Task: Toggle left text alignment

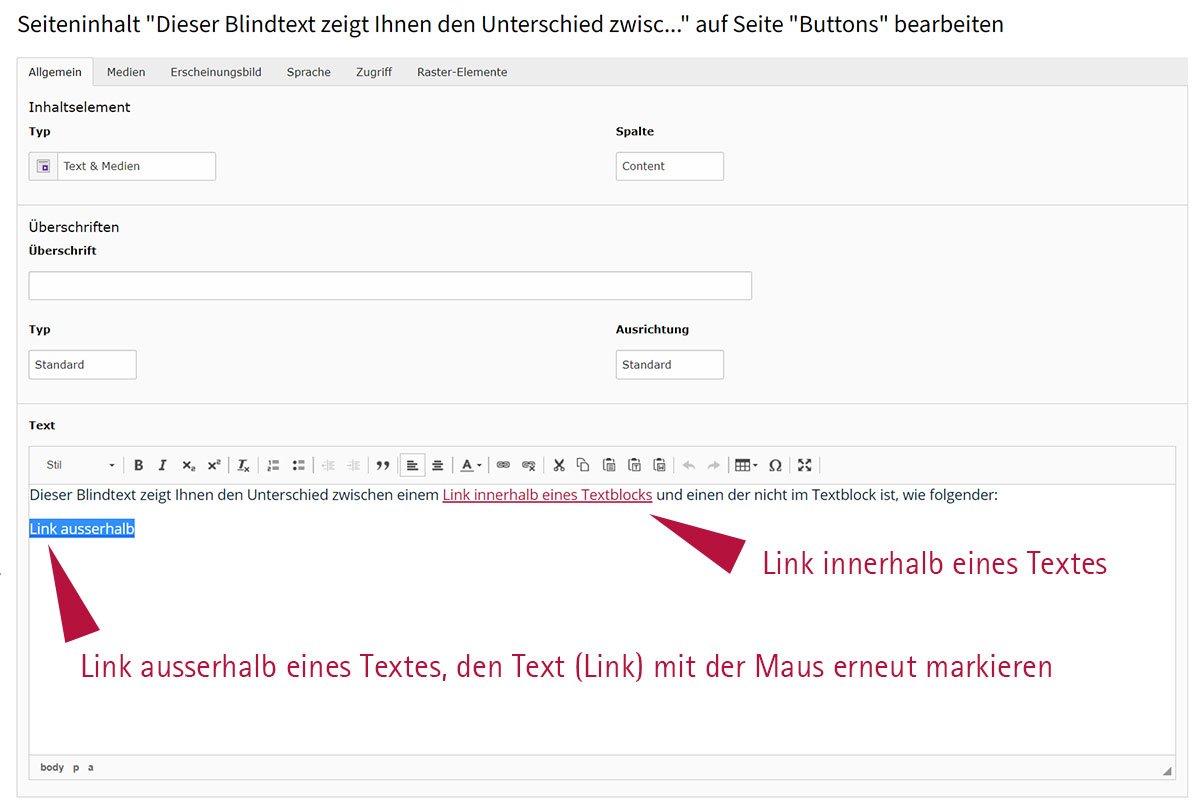Action: (412, 465)
